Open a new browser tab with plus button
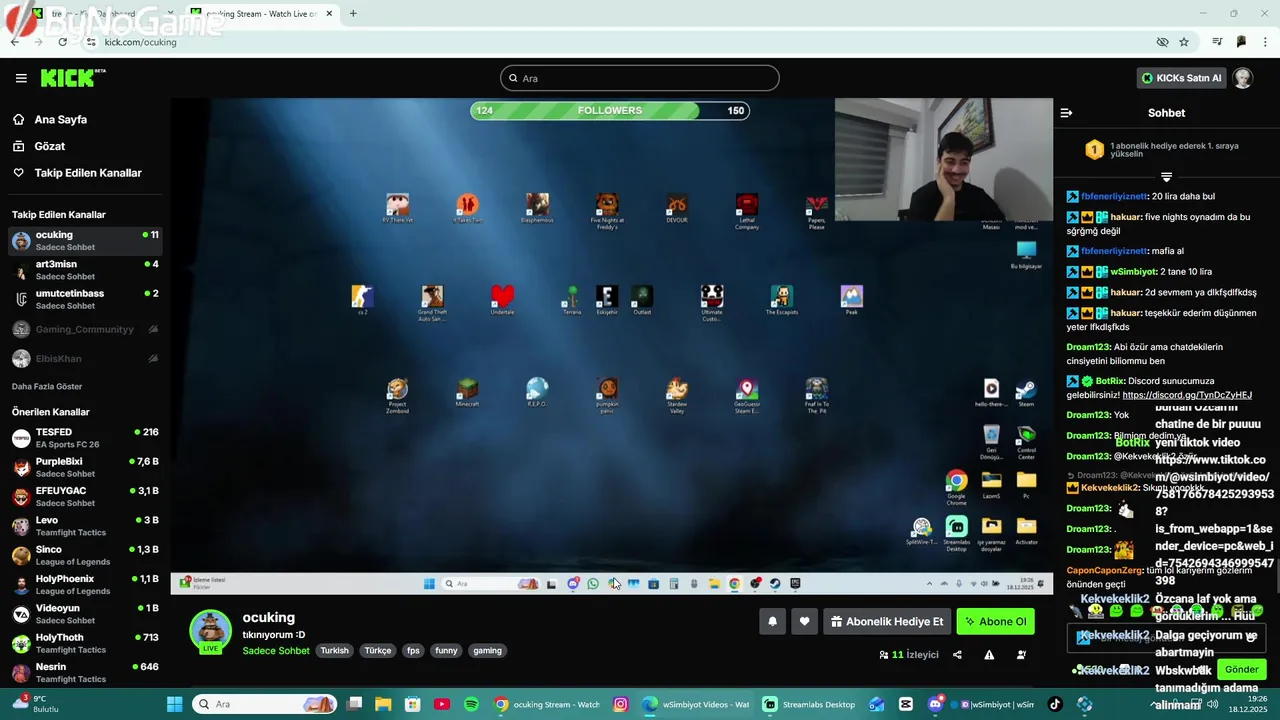 (x=353, y=13)
